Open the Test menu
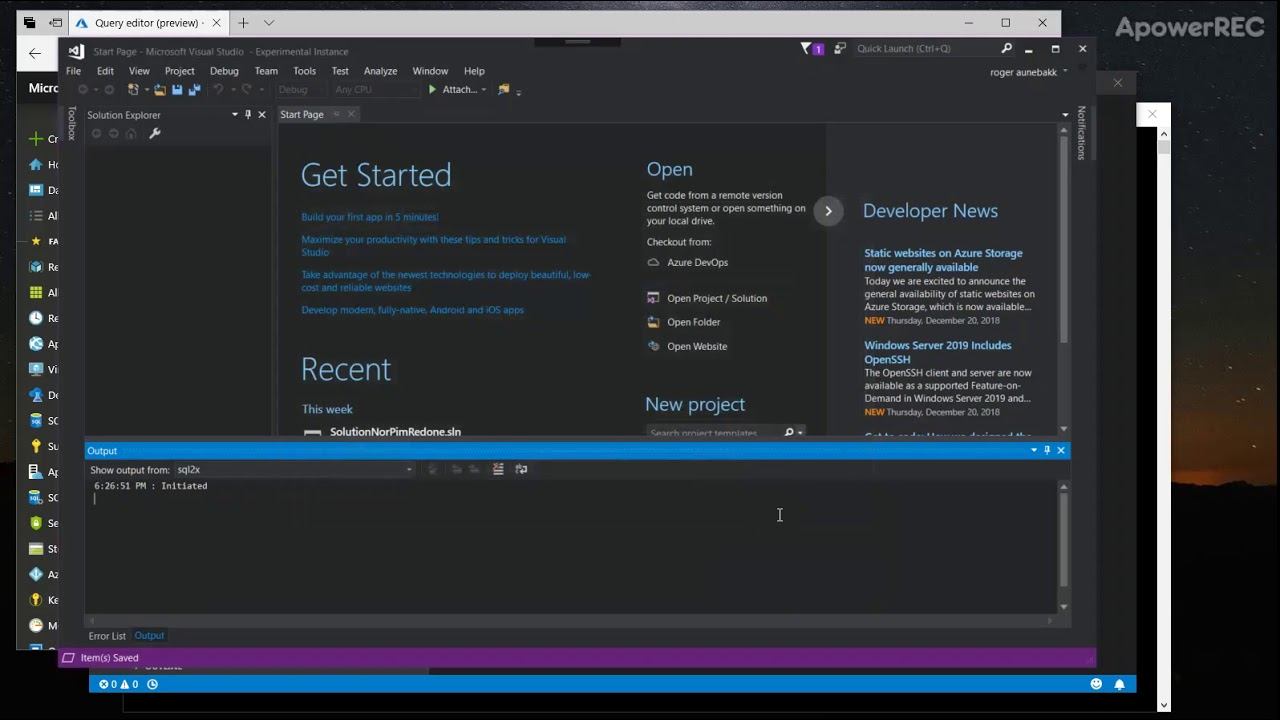This screenshot has width=1280, height=720. (x=340, y=71)
